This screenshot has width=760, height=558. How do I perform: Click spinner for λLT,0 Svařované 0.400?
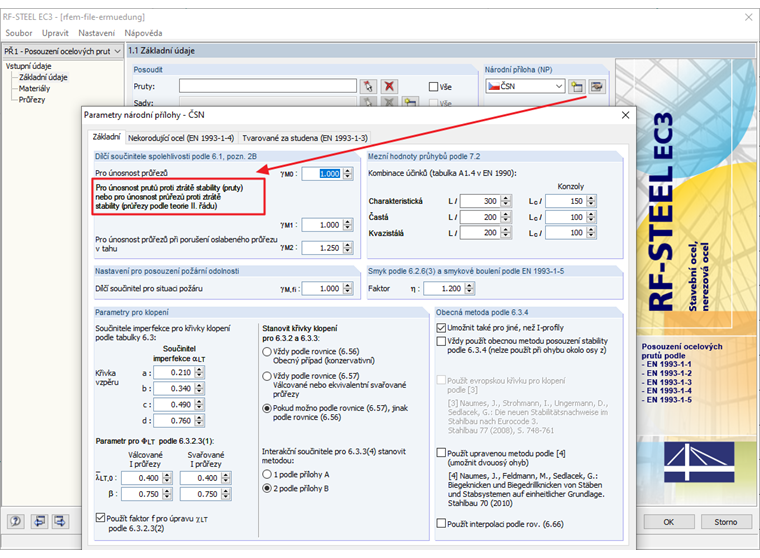(x=226, y=478)
